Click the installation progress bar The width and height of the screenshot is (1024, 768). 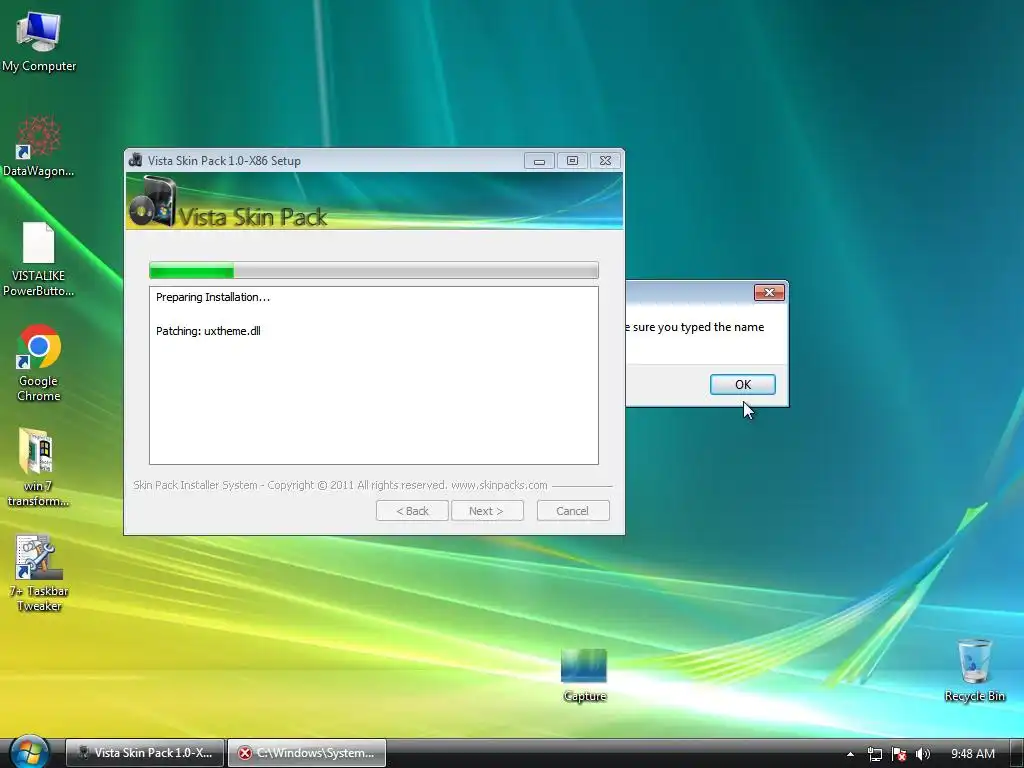(374, 270)
